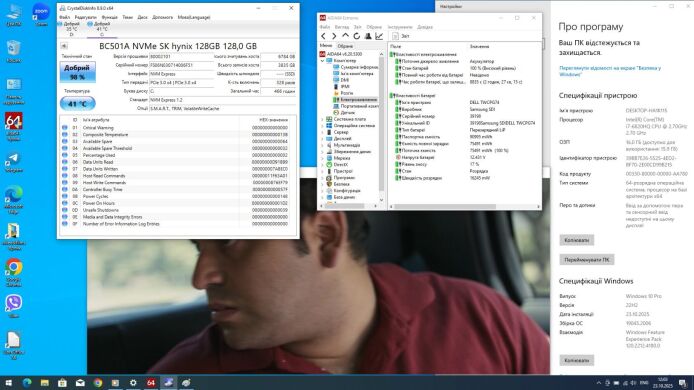Open Довідка menu in AIDA64
Viewport: 694px width, 390px height.
[x=424, y=27]
